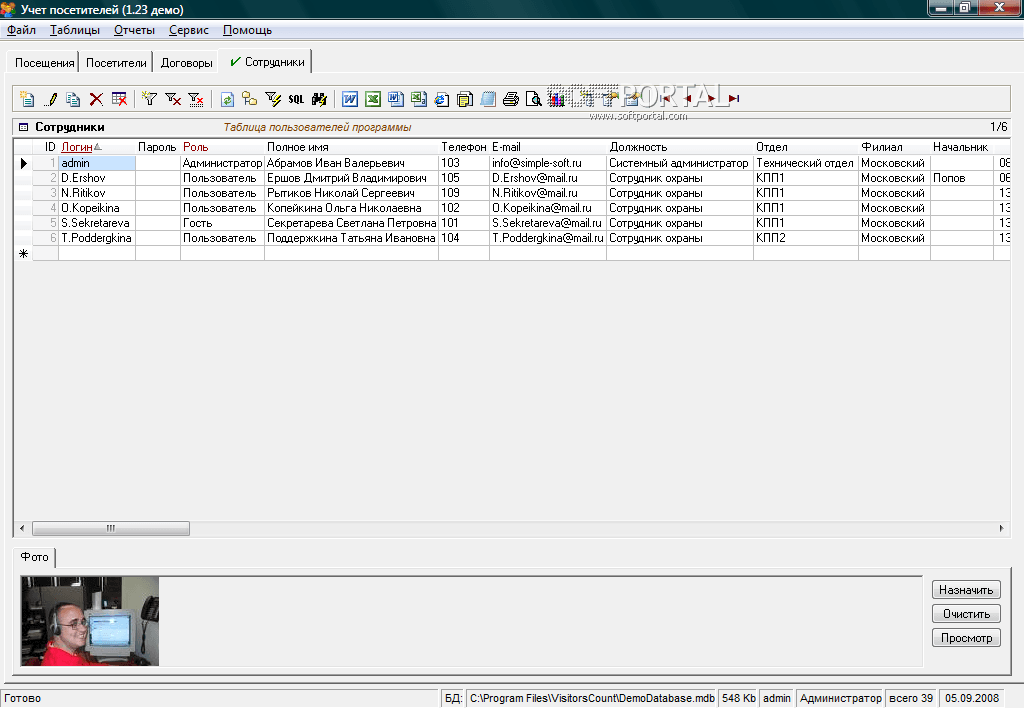Viewport: 1024px width, 708px height.
Task: Click the Отдел column header
Action: (806, 147)
